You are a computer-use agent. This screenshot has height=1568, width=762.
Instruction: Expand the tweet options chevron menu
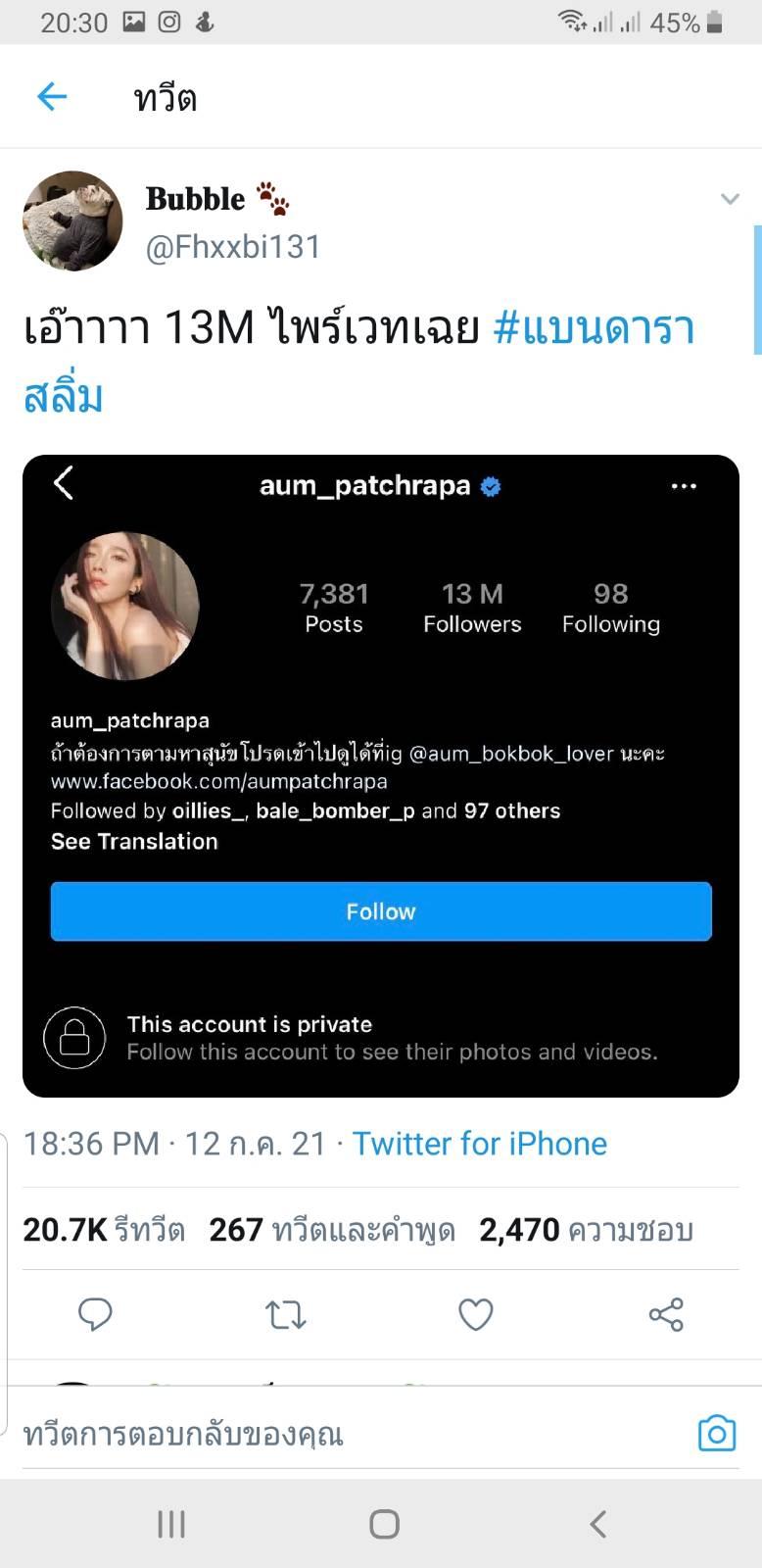click(x=730, y=199)
